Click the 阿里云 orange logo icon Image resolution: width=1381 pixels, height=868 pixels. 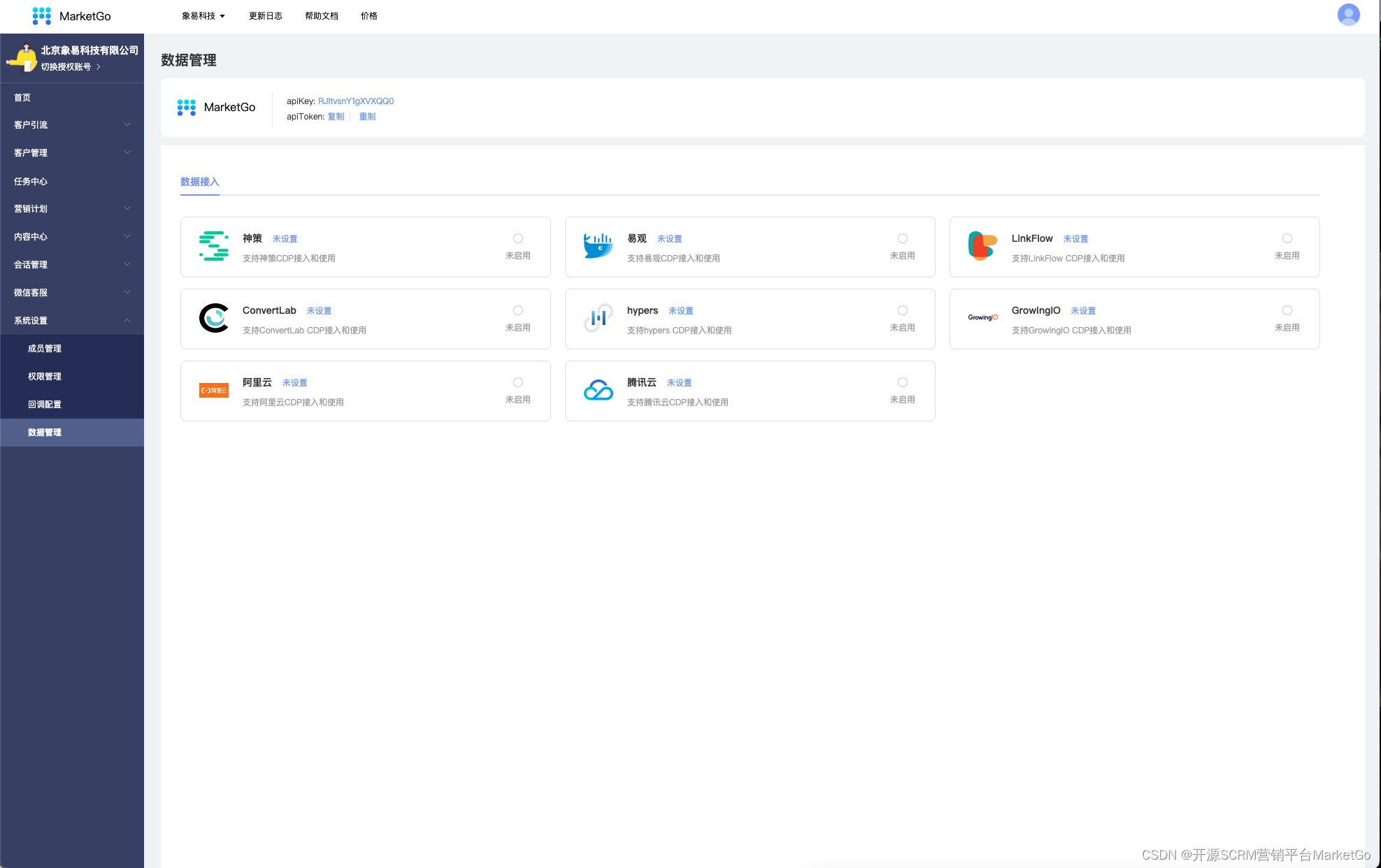tap(214, 391)
